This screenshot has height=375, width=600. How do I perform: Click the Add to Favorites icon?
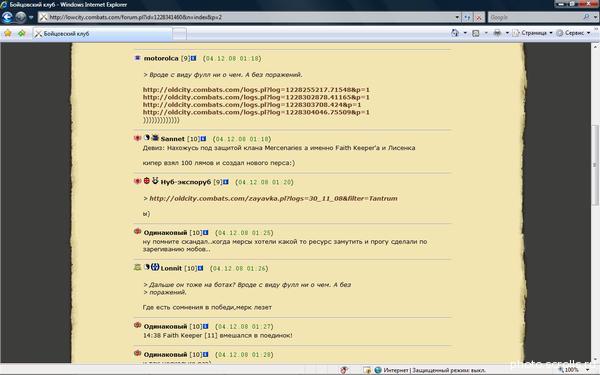pyautogui.click(x=22, y=33)
